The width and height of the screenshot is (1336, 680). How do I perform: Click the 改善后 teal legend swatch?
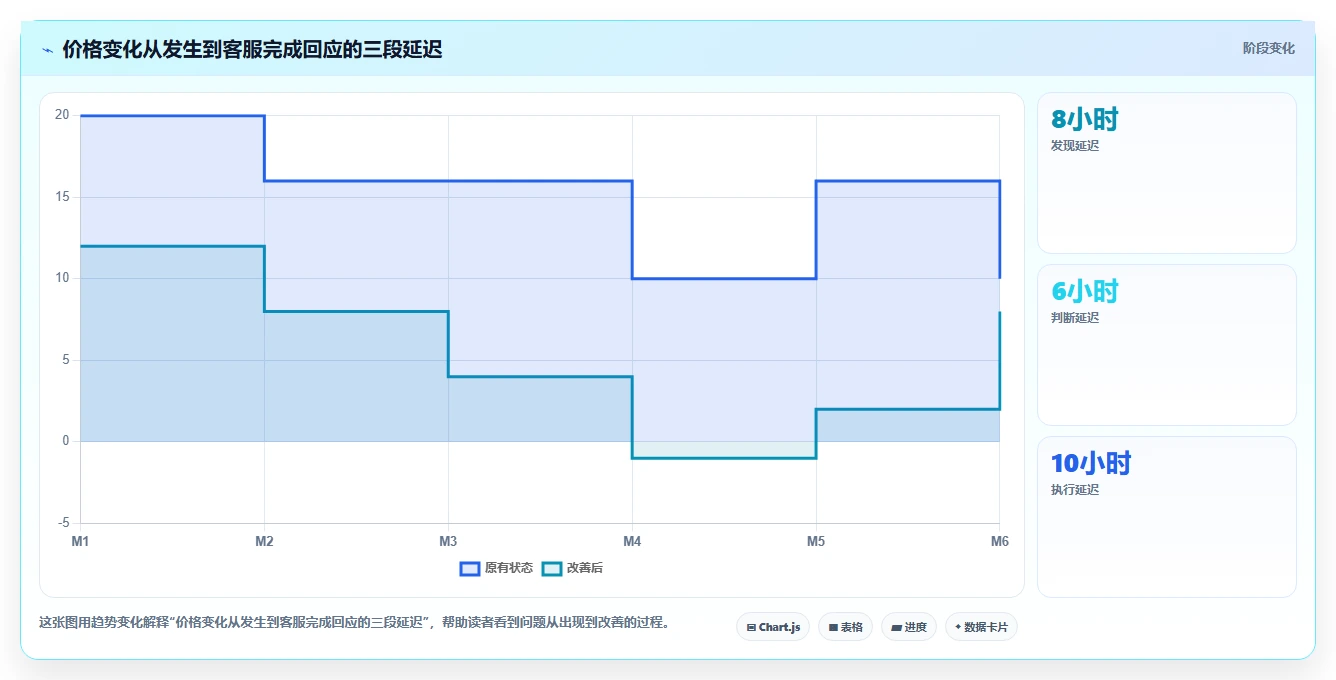click(x=552, y=568)
